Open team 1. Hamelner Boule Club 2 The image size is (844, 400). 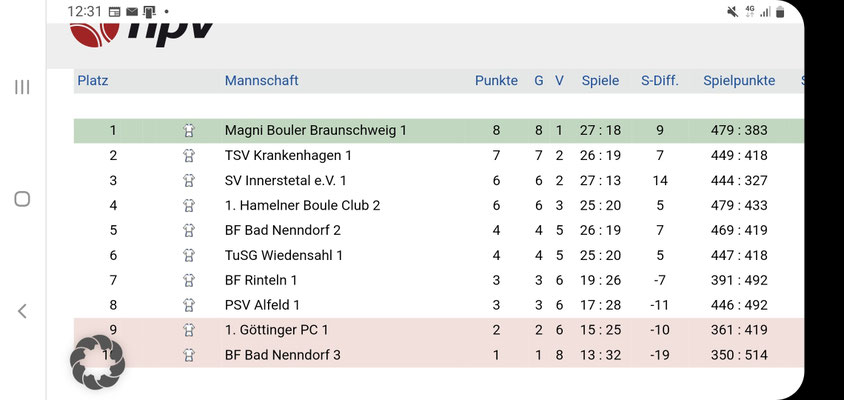coord(303,205)
